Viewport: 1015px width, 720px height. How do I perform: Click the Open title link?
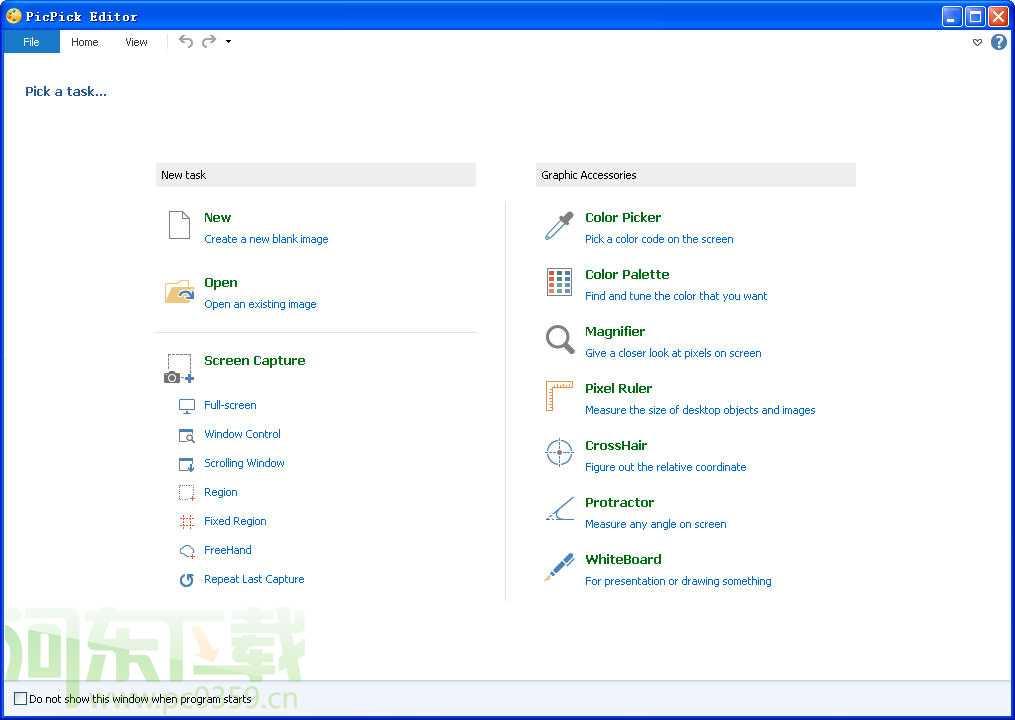(x=221, y=282)
